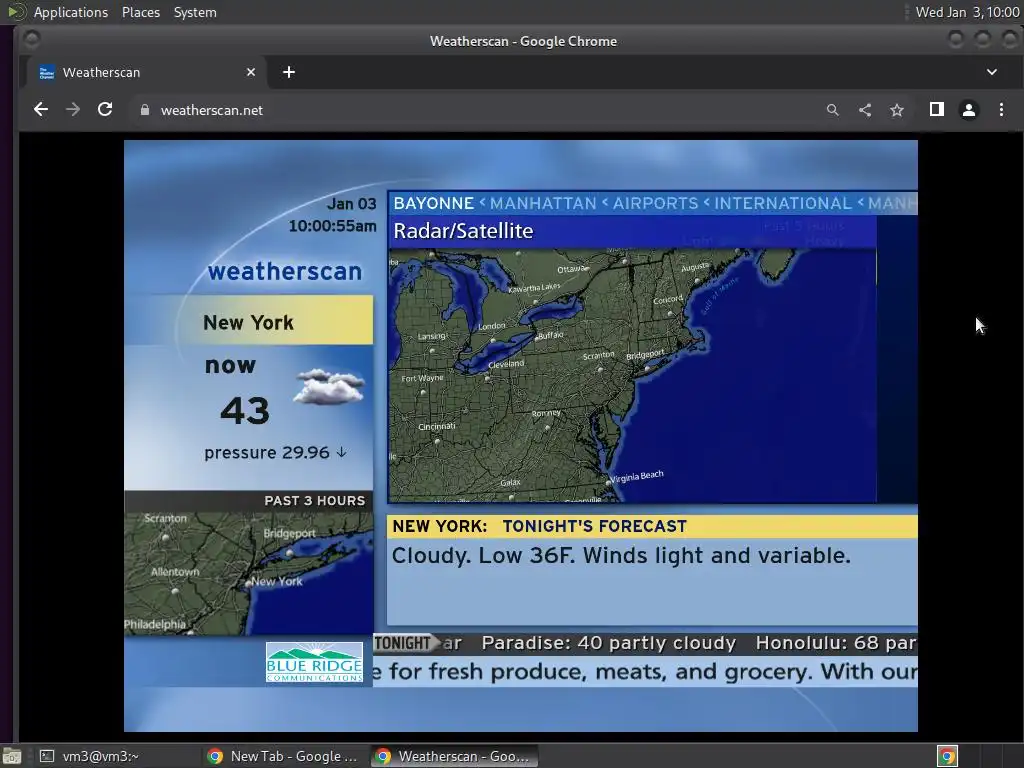Click the New York city label
The image size is (1024, 768).
(x=248, y=322)
